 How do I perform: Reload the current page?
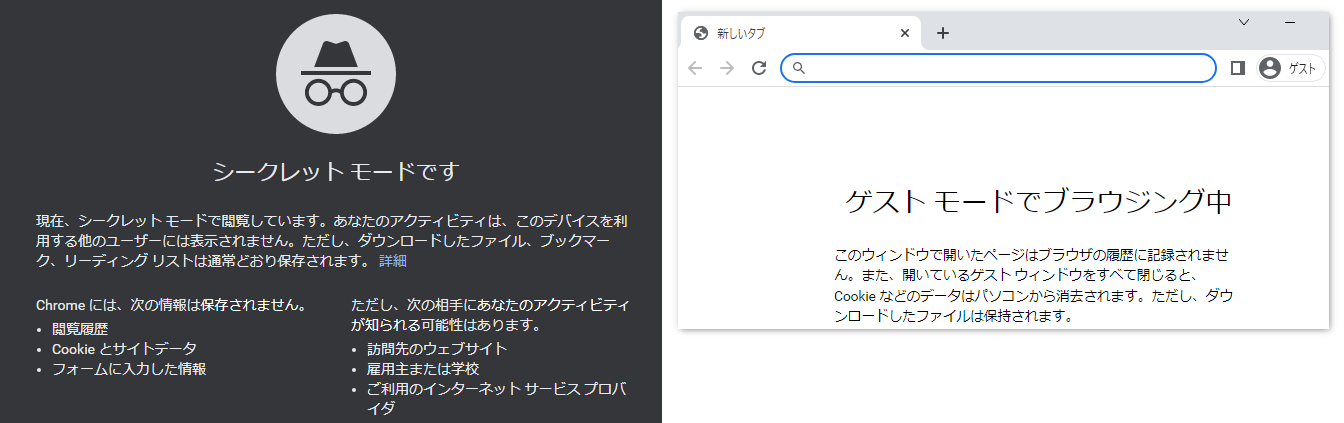point(759,68)
